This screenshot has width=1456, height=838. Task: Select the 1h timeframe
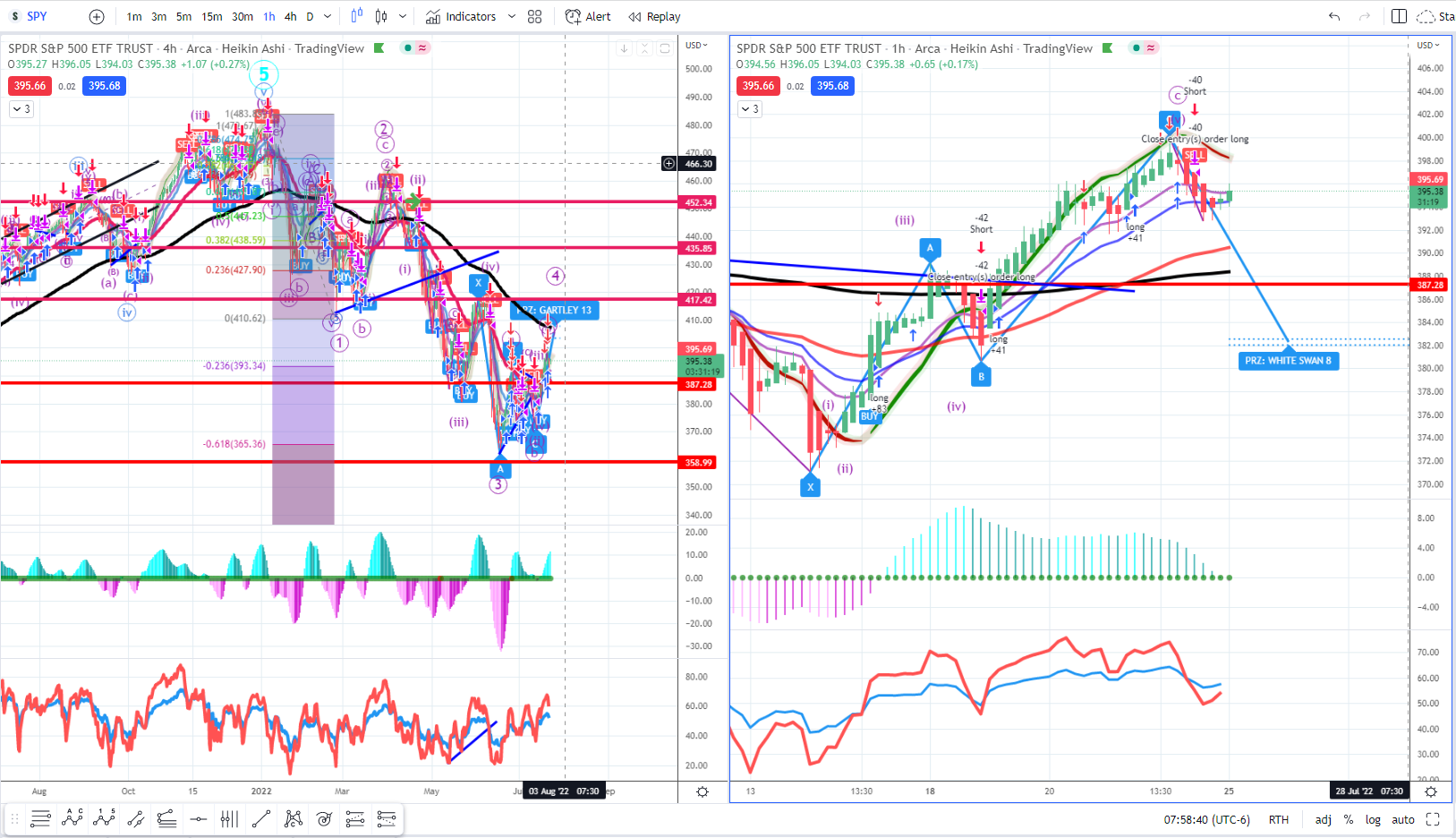pos(269,17)
